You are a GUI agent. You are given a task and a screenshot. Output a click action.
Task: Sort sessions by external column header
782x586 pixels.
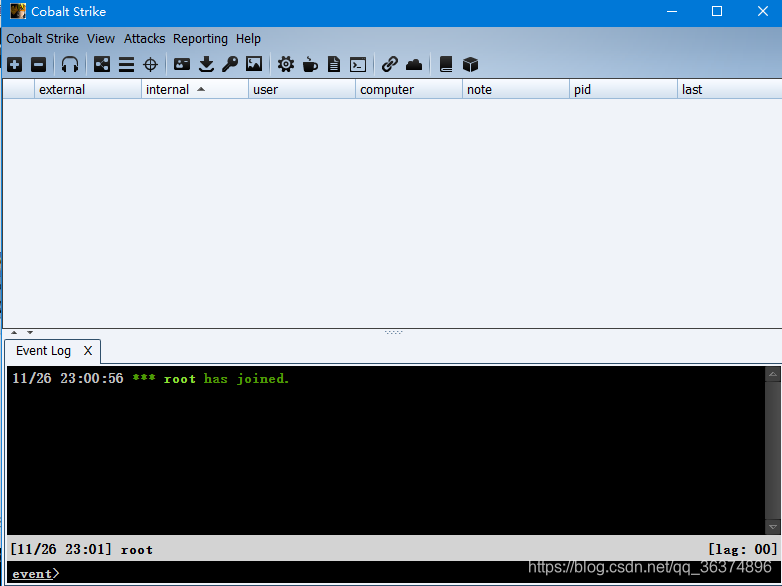point(88,89)
